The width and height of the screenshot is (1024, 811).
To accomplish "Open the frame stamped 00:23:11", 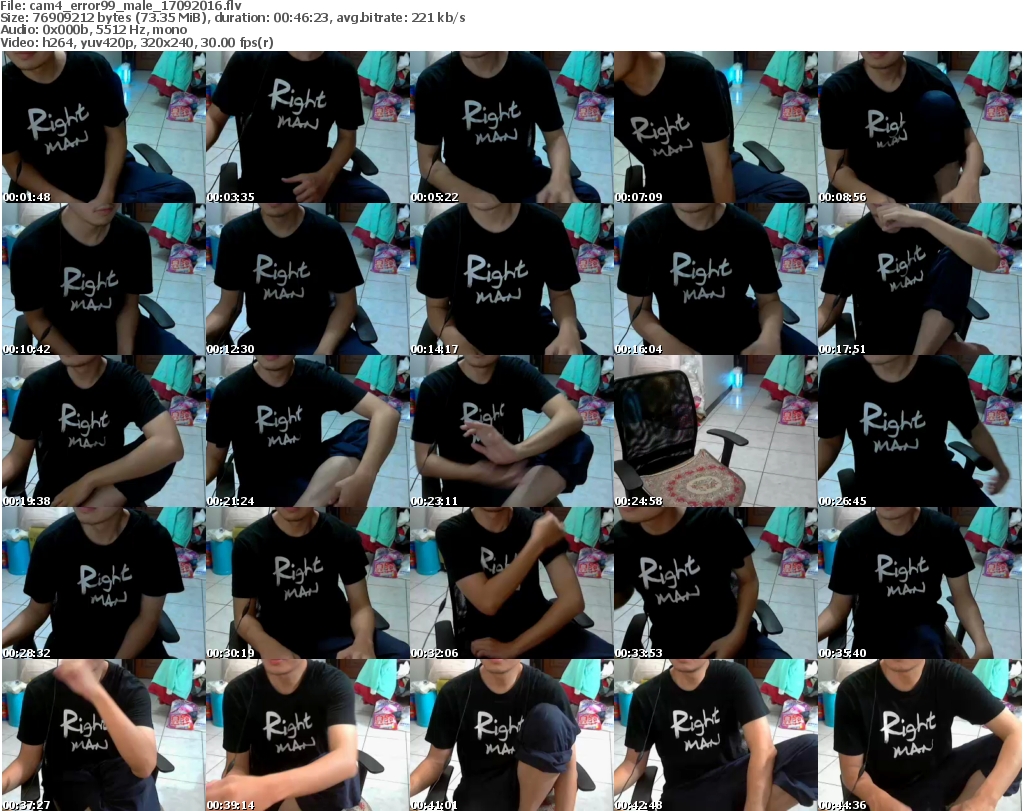I will pyautogui.click(x=511, y=431).
